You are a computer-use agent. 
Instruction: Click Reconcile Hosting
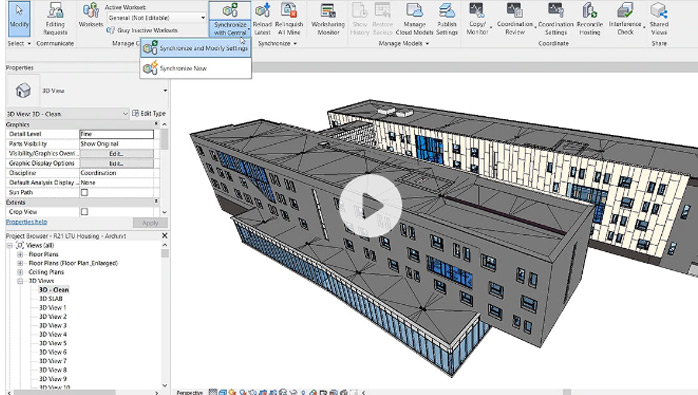click(x=589, y=19)
